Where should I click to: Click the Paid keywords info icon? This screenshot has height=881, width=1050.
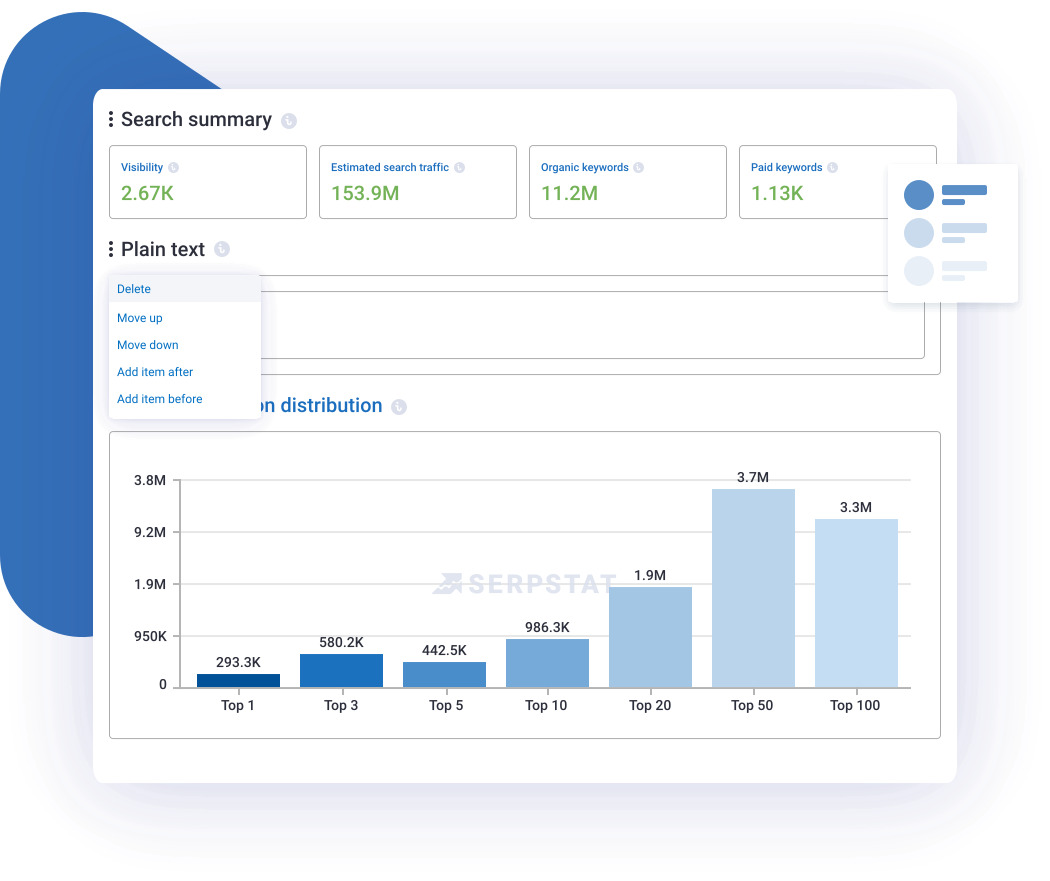click(833, 168)
